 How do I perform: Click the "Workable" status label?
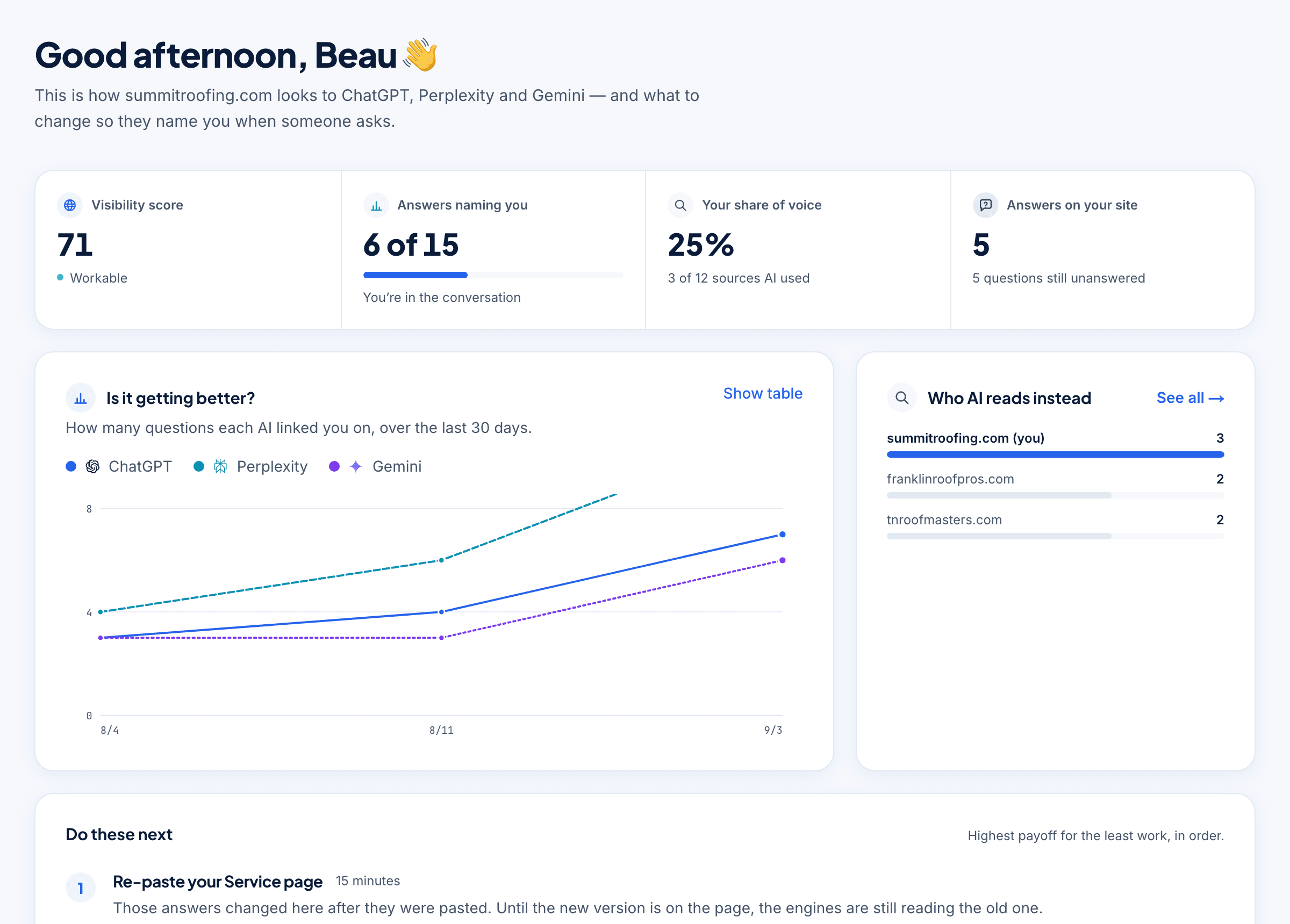click(x=98, y=278)
